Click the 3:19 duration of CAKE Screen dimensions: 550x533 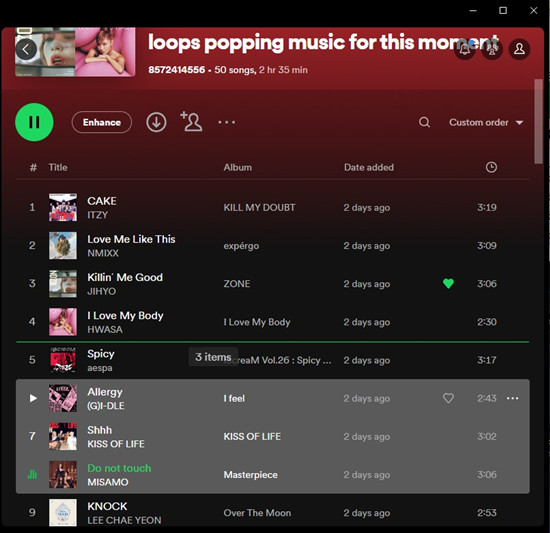[x=487, y=207]
